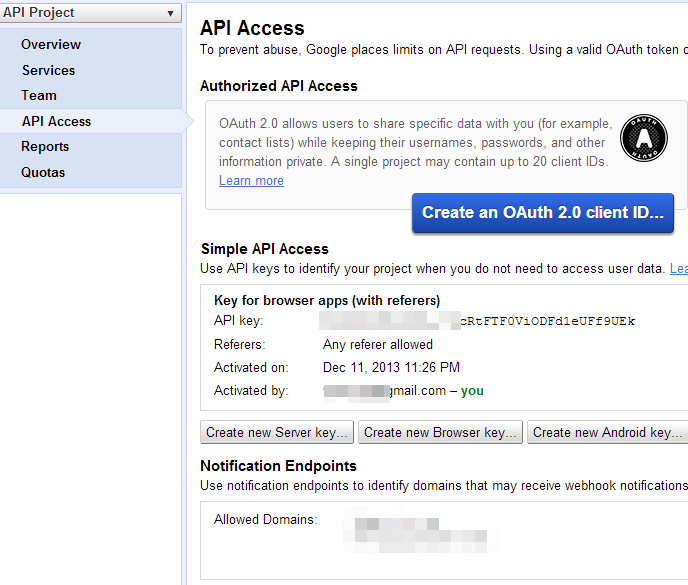Click the blurred allowed domains value
The width and height of the screenshot is (688, 585).
(420, 530)
